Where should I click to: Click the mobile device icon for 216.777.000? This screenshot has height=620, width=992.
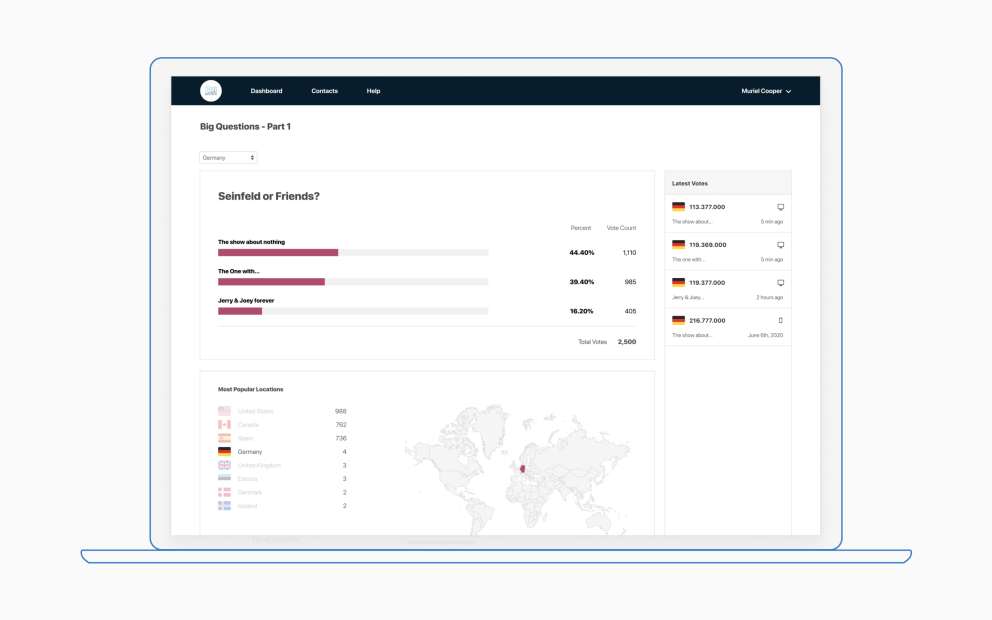(781, 320)
